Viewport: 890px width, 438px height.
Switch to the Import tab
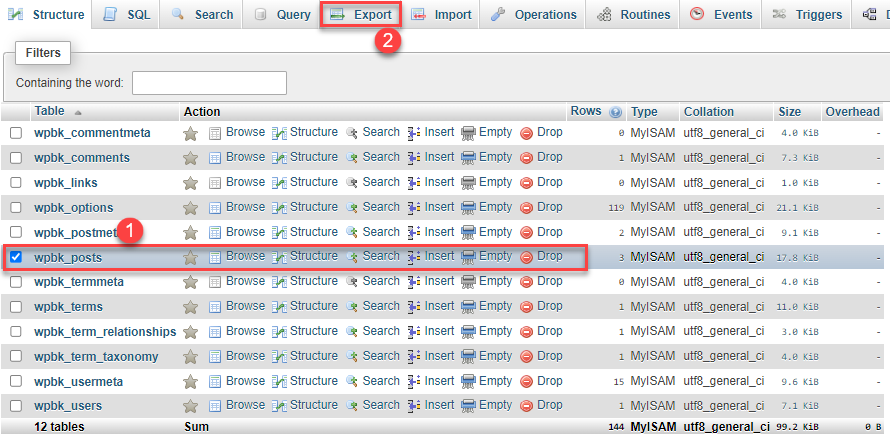(441, 15)
